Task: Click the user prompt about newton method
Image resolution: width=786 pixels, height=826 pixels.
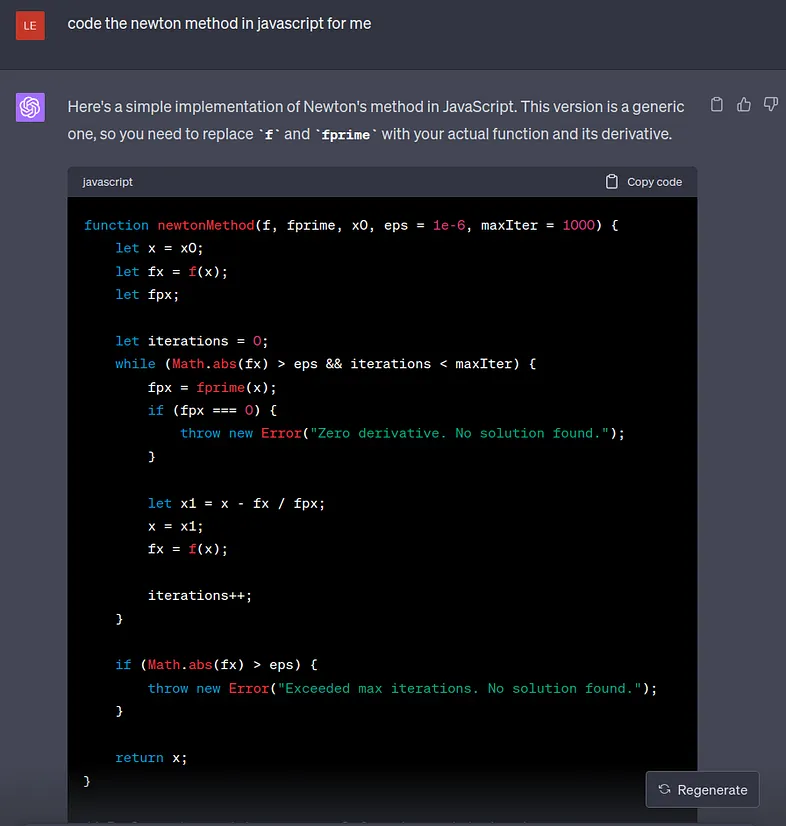Action: 219,24
